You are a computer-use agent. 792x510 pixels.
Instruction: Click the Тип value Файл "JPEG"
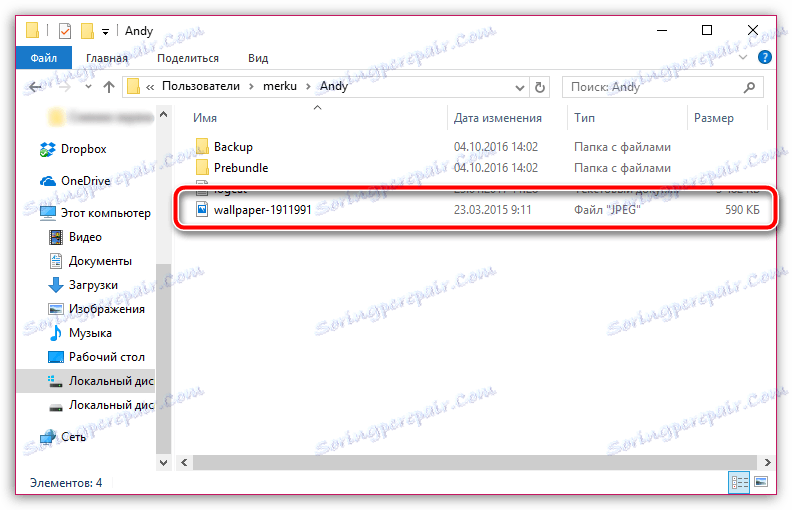[x=607, y=210]
